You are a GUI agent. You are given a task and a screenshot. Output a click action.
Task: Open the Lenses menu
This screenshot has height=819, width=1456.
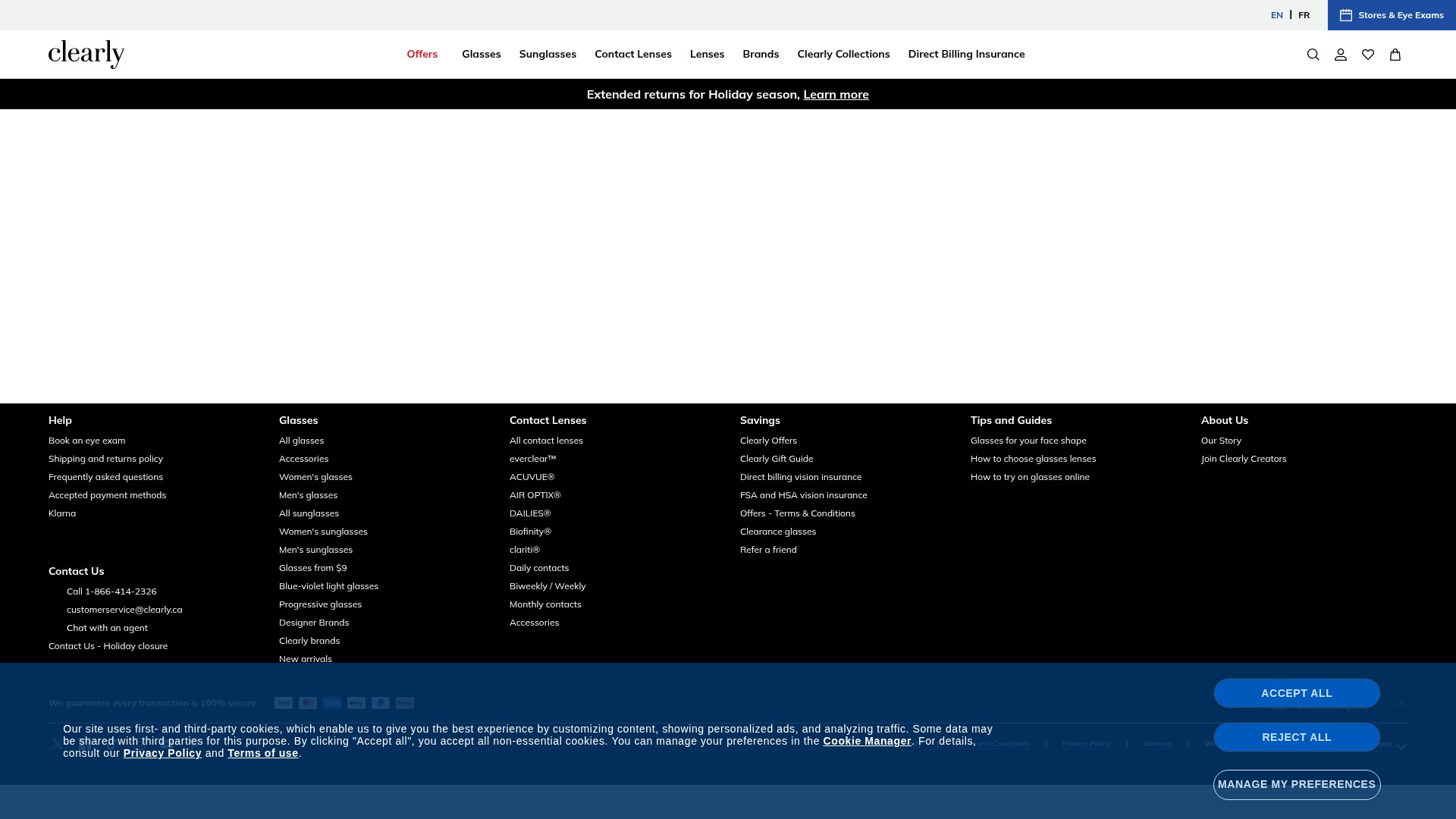(x=708, y=54)
